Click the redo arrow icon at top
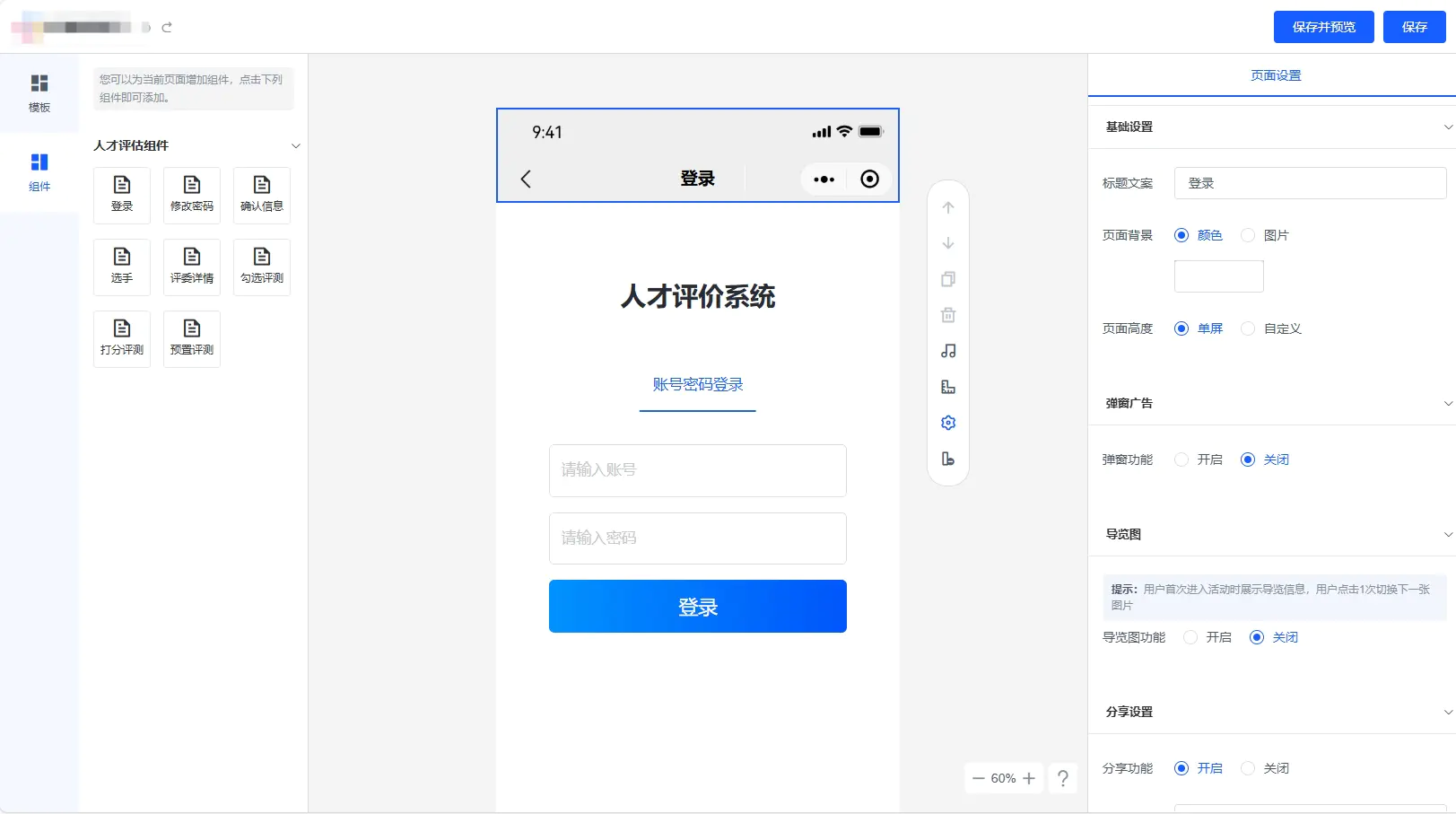The height and width of the screenshot is (814, 1456). (x=167, y=28)
